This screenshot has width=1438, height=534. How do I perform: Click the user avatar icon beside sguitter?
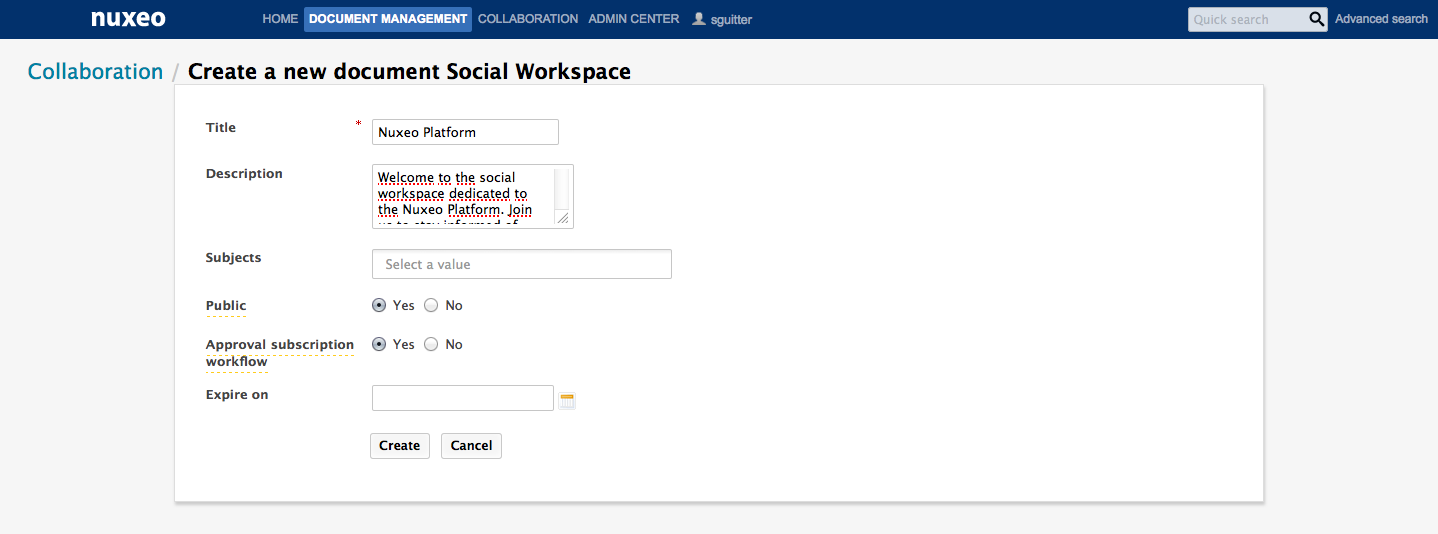pos(699,19)
